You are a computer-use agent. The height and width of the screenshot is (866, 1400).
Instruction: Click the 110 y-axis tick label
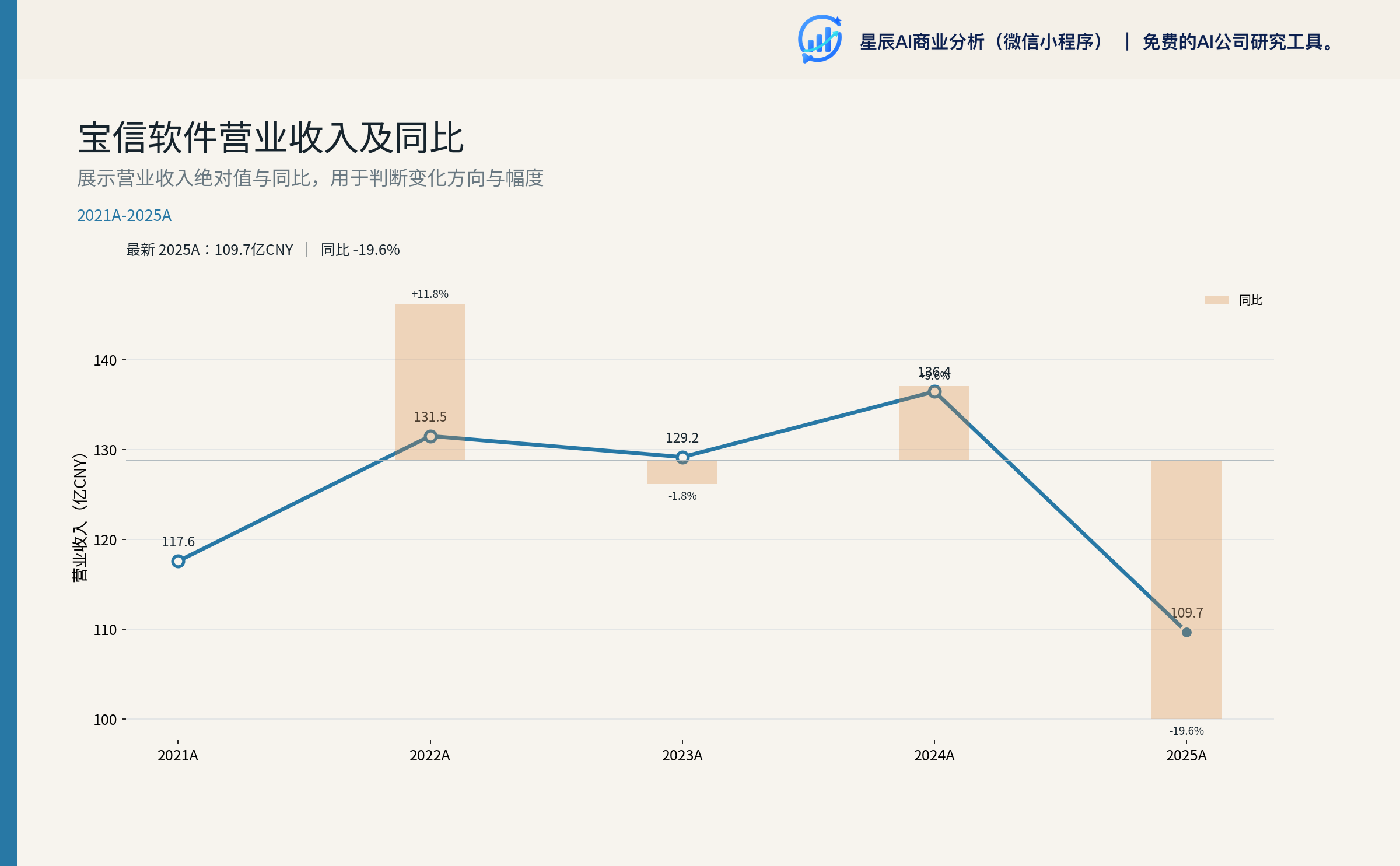[x=106, y=630]
